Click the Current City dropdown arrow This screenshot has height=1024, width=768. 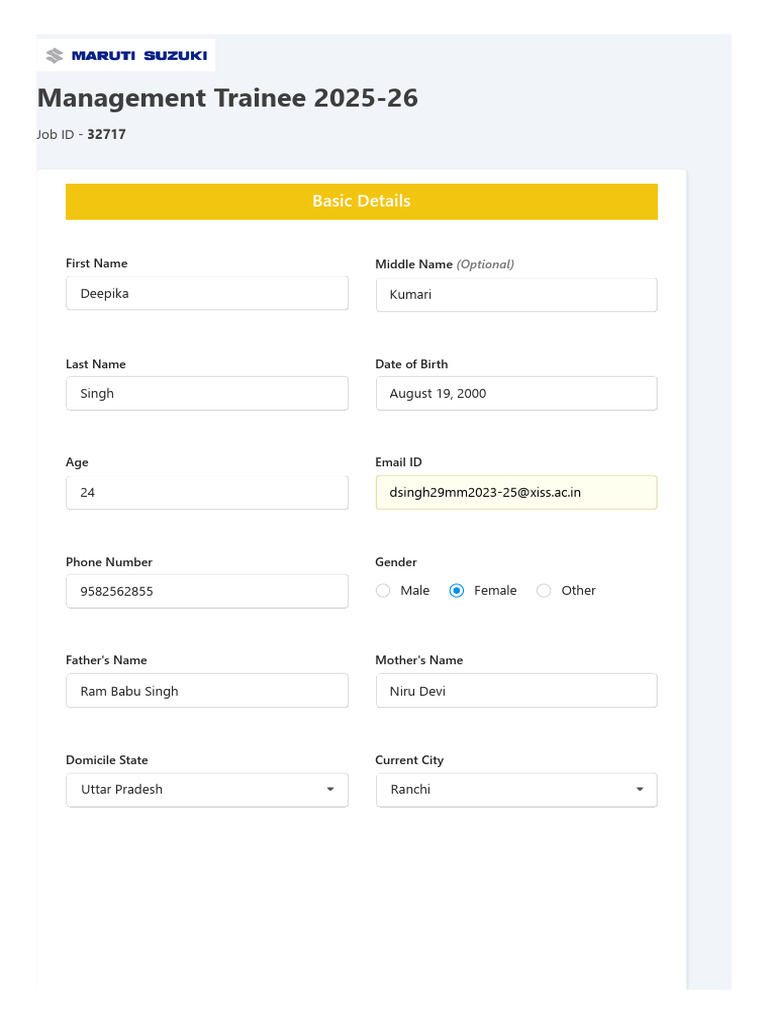tap(640, 790)
